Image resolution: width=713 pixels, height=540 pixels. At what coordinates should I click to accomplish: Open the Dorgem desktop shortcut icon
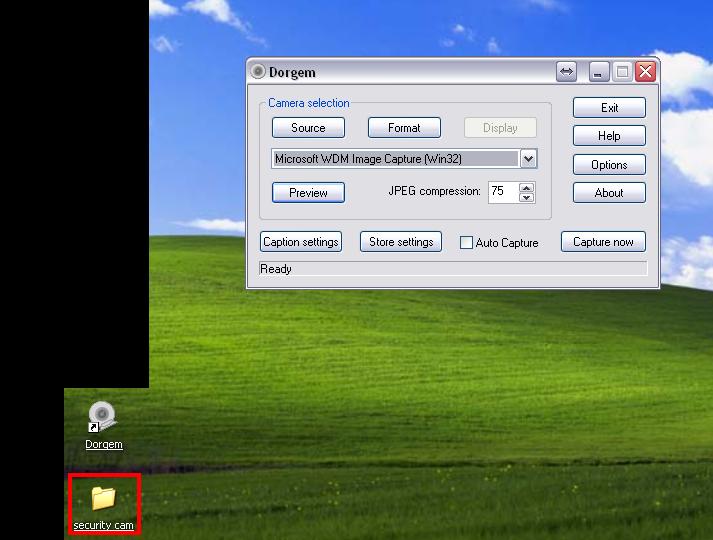[103, 425]
